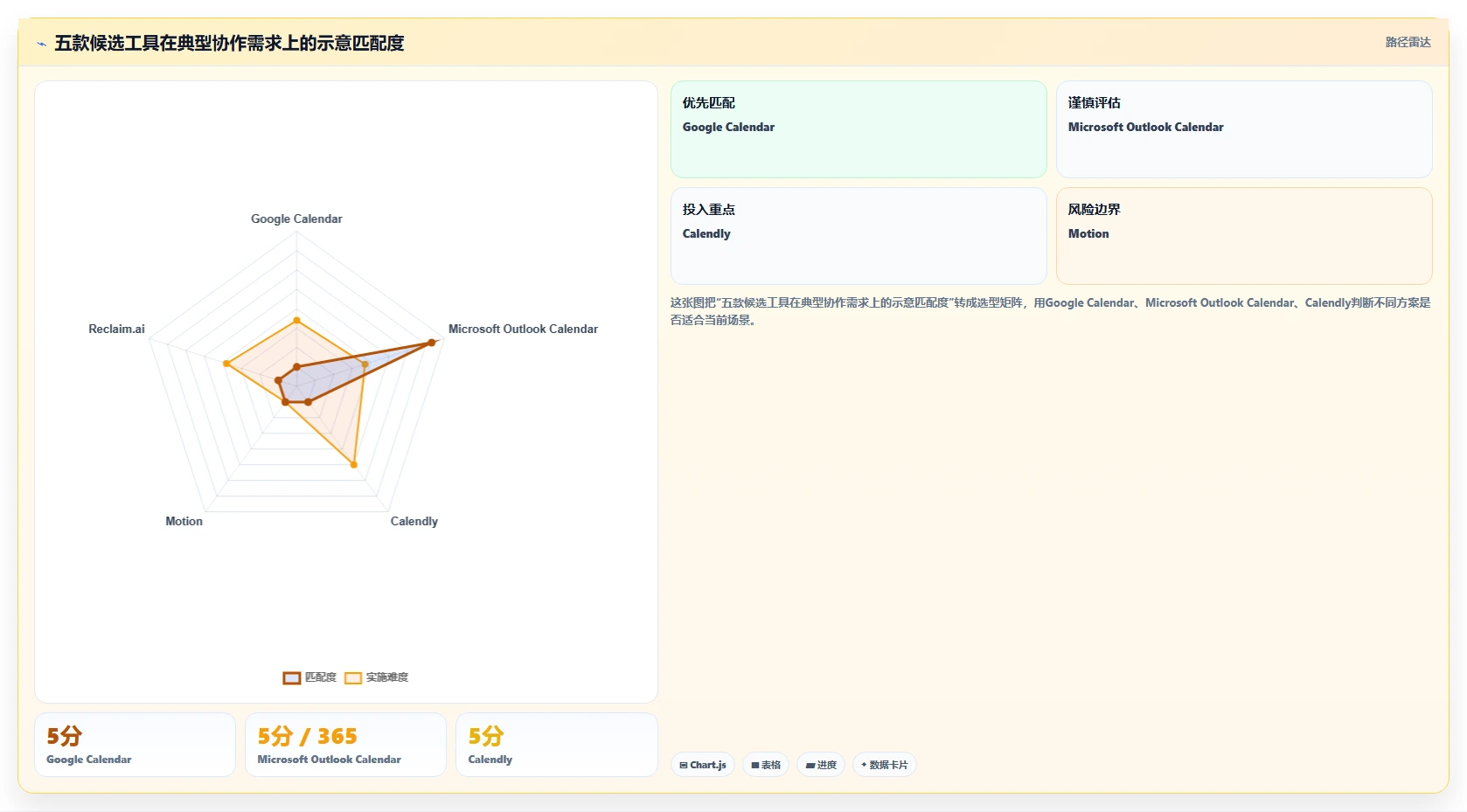Image resolution: width=1467 pixels, height=812 pixels.
Task: Click the 匹配度 legend color swatch
Action: pyautogui.click(x=291, y=677)
